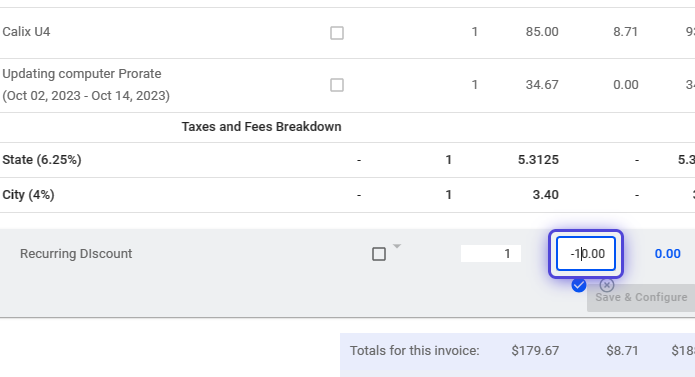This screenshot has height=377, width=695.
Task: Click the blue 0.00 discount tax value
Action: click(668, 254)
